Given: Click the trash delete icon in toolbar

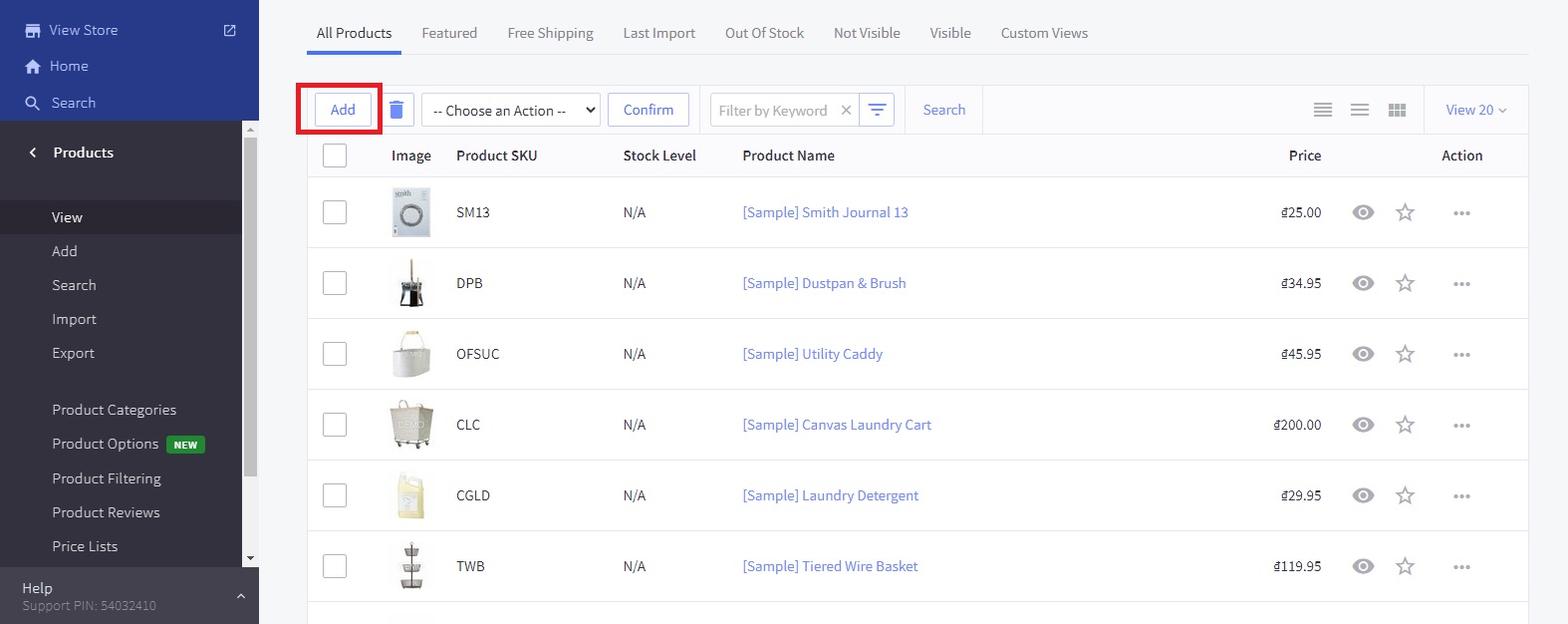Looking at the screenshot, I should pos(396,110).
